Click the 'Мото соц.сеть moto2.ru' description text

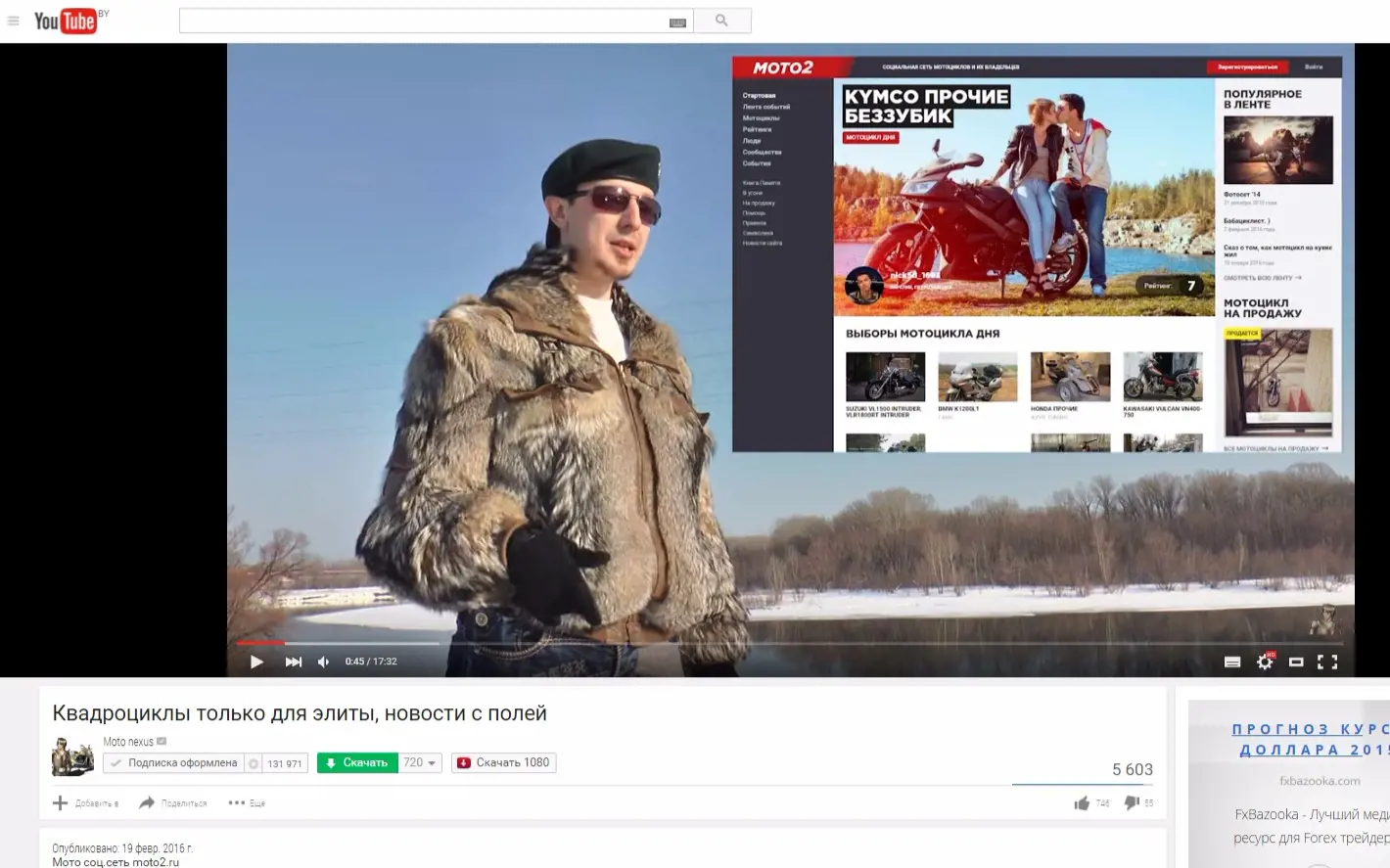pos(116,862)
